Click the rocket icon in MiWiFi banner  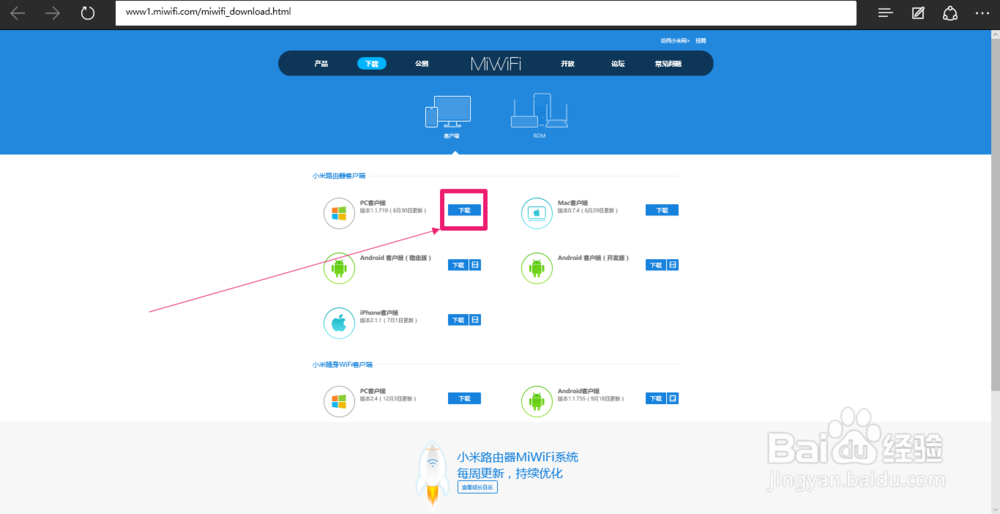[x=433, y=474]
